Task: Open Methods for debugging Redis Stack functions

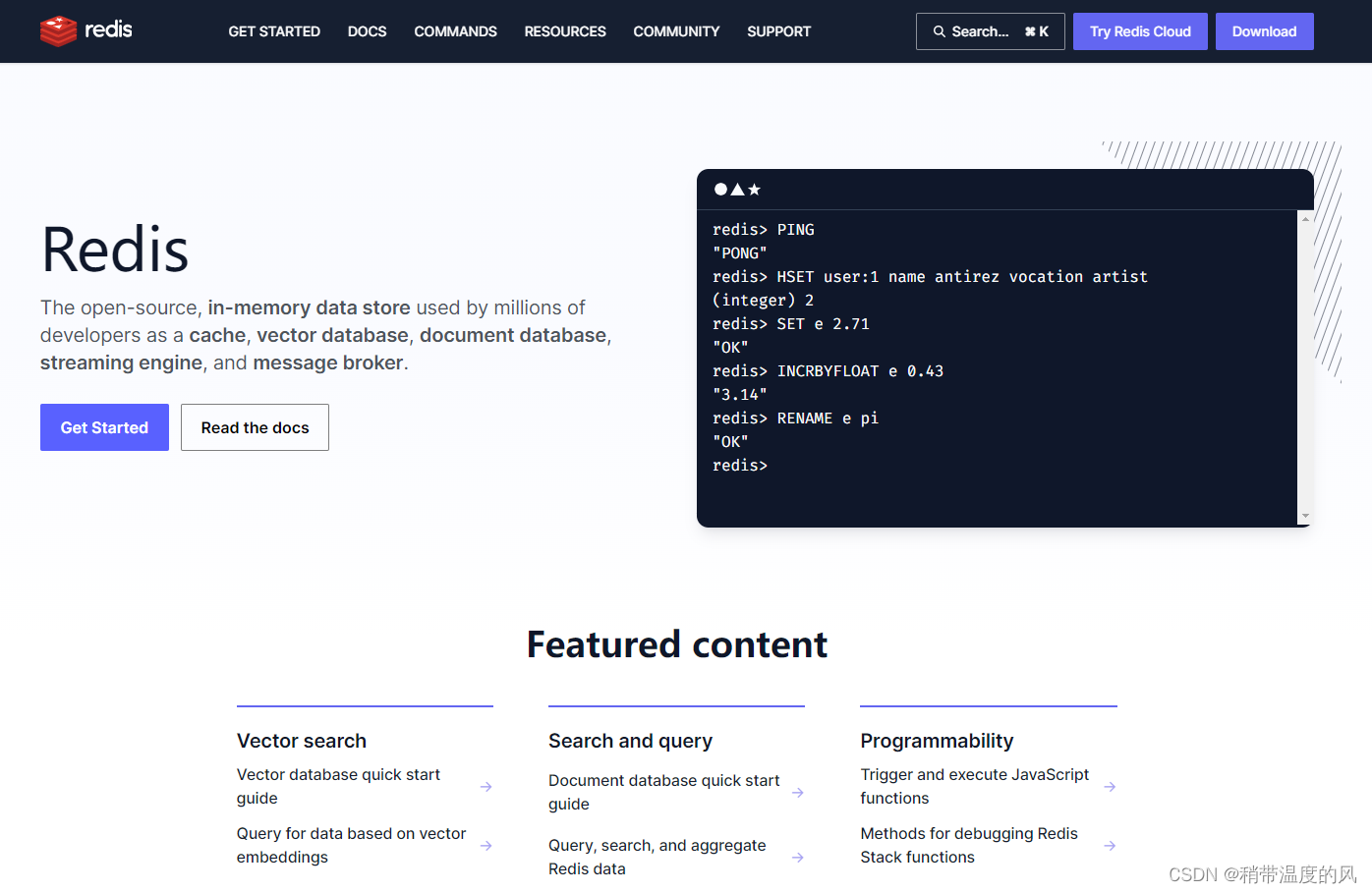Action: pyautogui.click(x=969, y=846)
